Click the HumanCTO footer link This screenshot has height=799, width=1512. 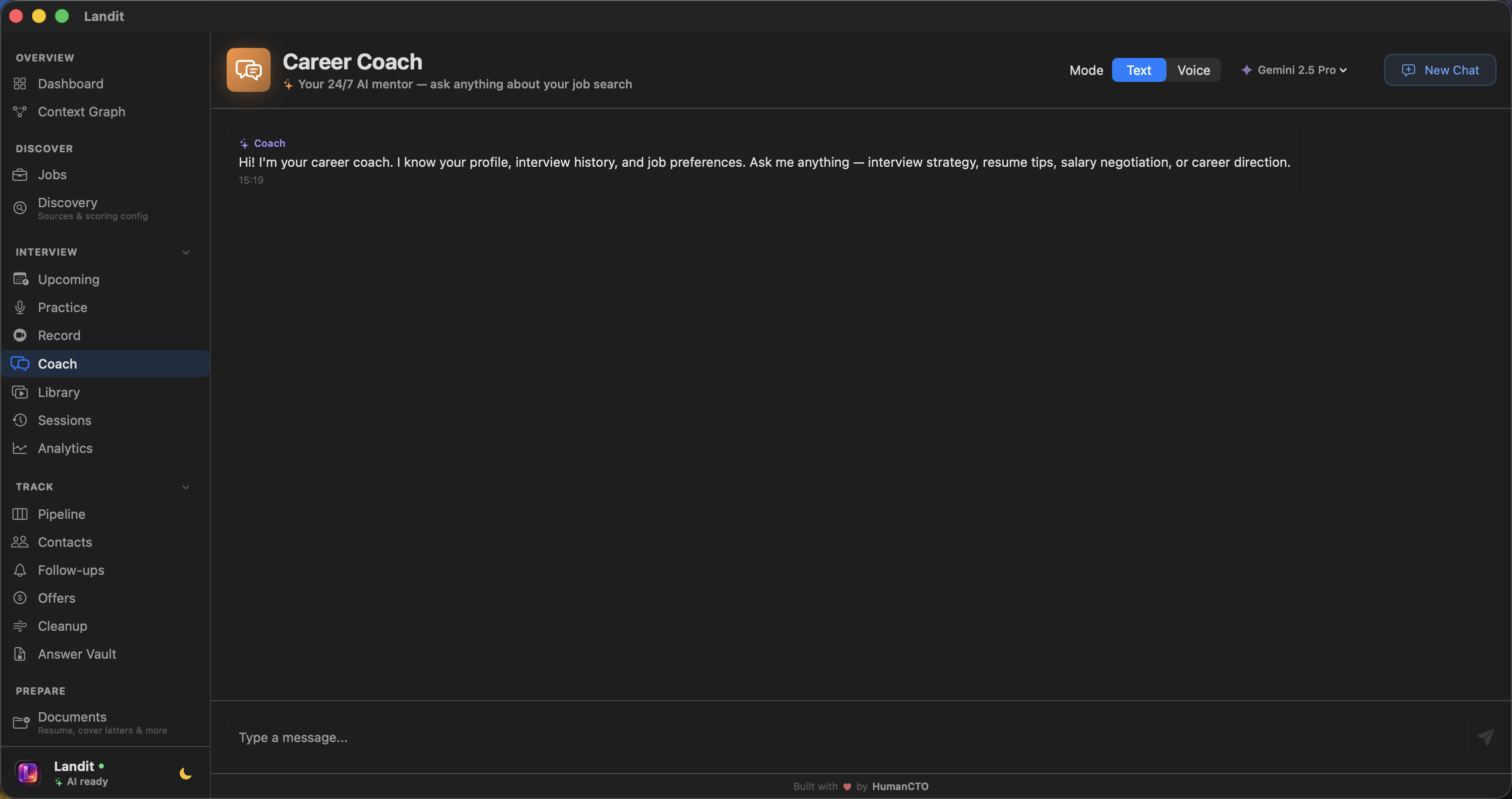(x=900, y=786)
